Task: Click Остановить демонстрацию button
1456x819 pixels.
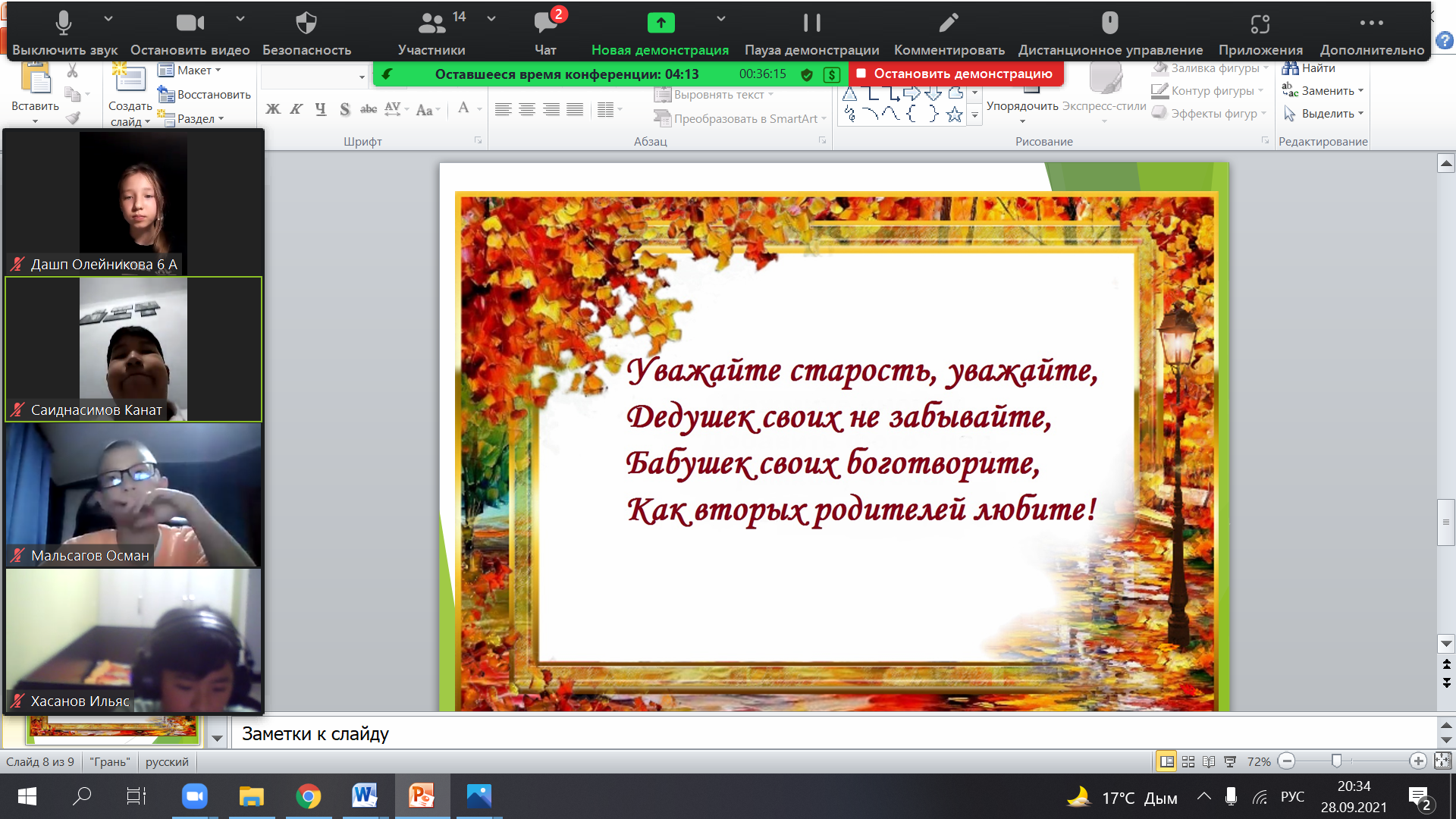Action: coord(955,74)
